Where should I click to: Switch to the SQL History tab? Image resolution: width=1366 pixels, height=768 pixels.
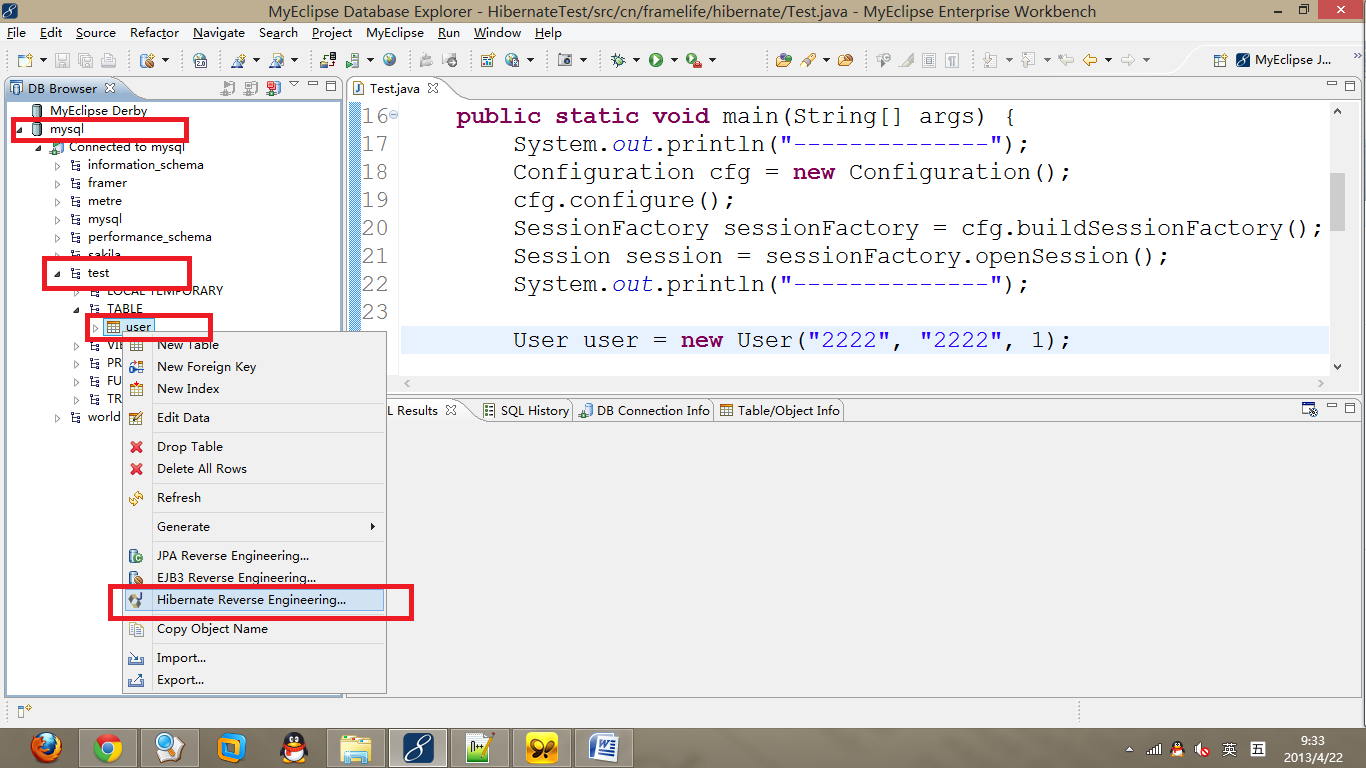(x=534, y=410)
